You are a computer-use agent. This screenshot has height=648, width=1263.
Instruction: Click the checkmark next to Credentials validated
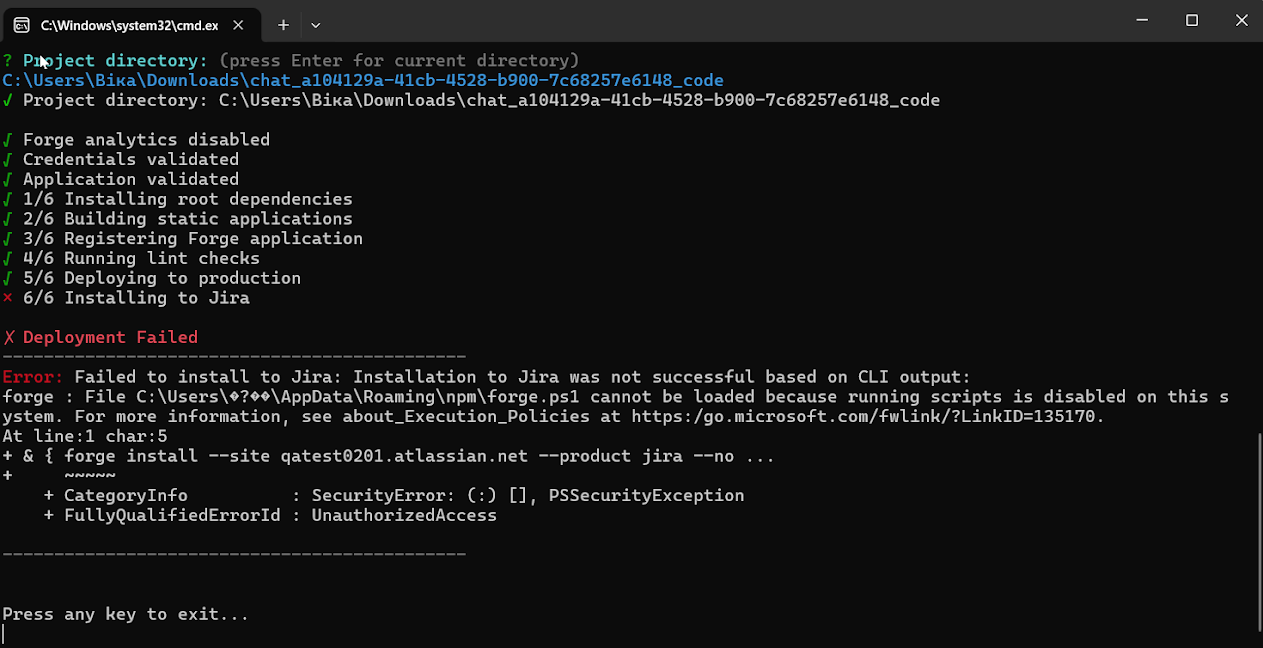8,160
